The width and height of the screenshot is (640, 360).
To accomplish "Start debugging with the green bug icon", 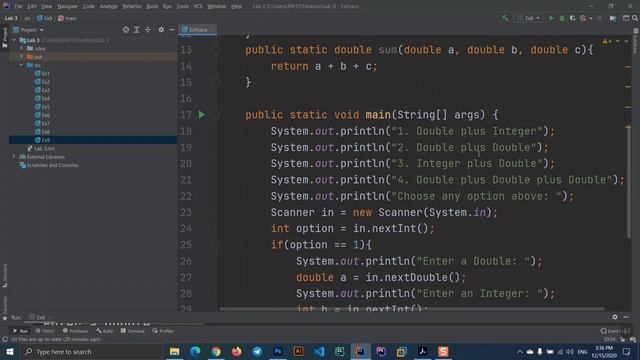I will tap(562, 18).
